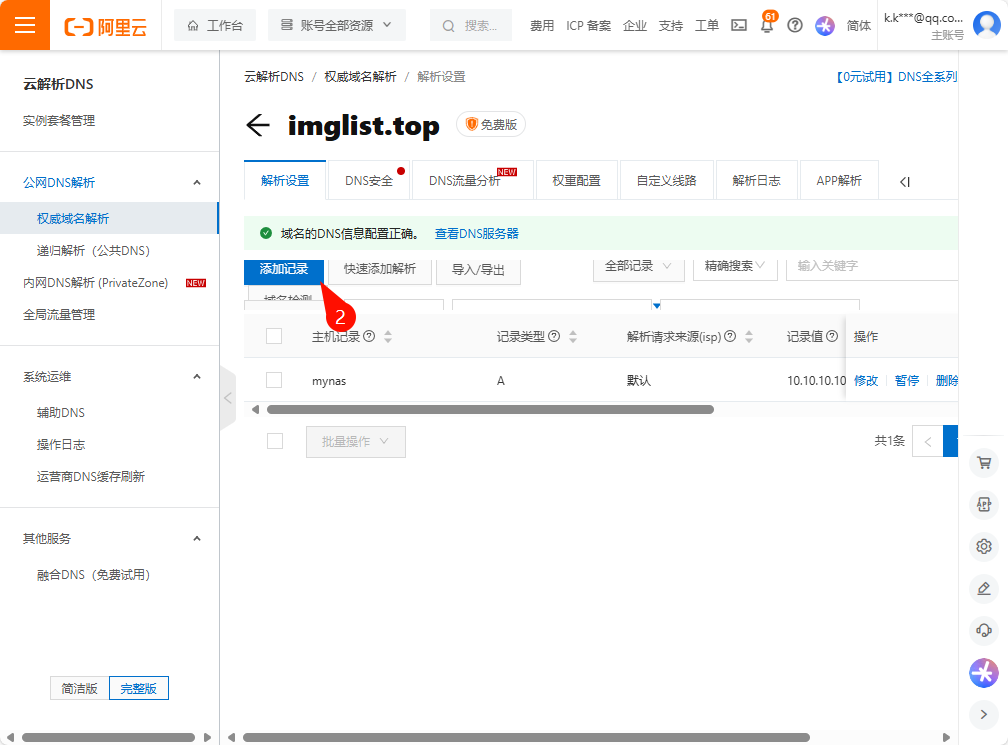Sort by 解析请求来源 column arrows
1008x745 pixels.
(x=749, y=336)
